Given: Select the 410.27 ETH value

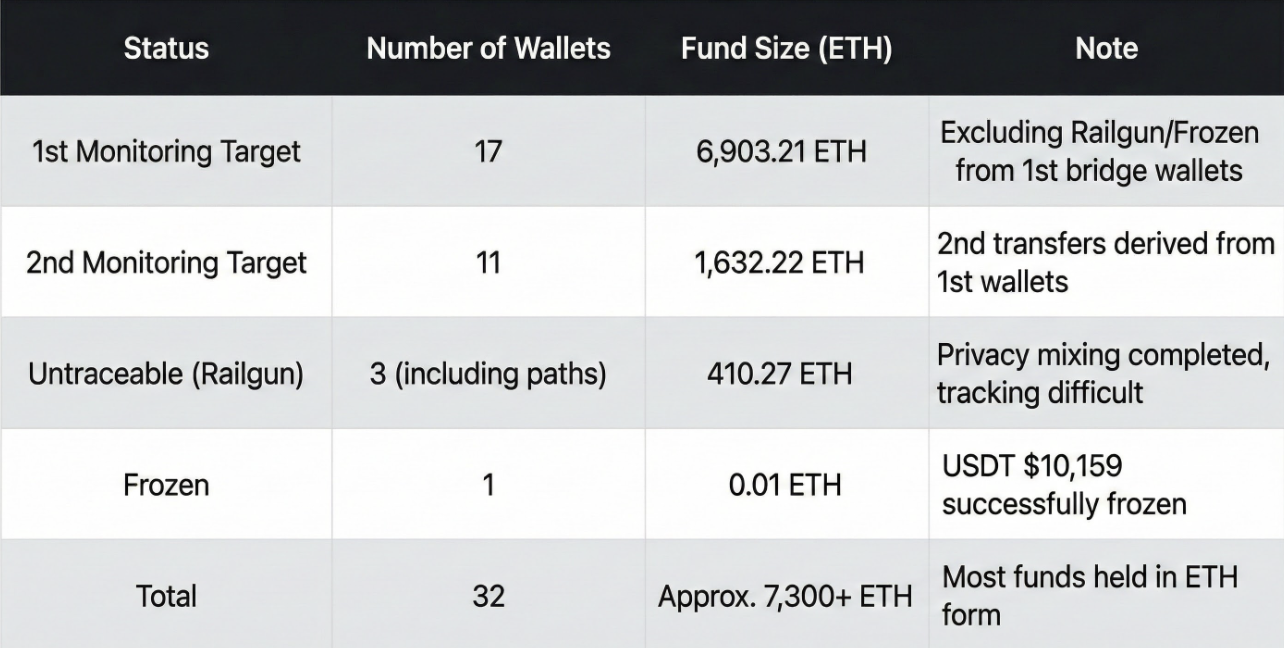Looking at the screenshot, I should click(x=786, y=374).
